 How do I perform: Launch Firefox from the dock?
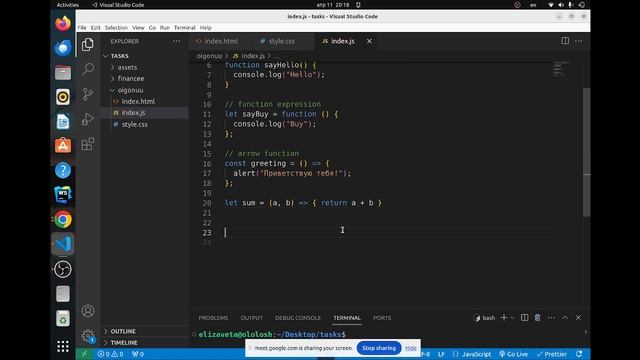pyautogui.click(x=63, y=24)
